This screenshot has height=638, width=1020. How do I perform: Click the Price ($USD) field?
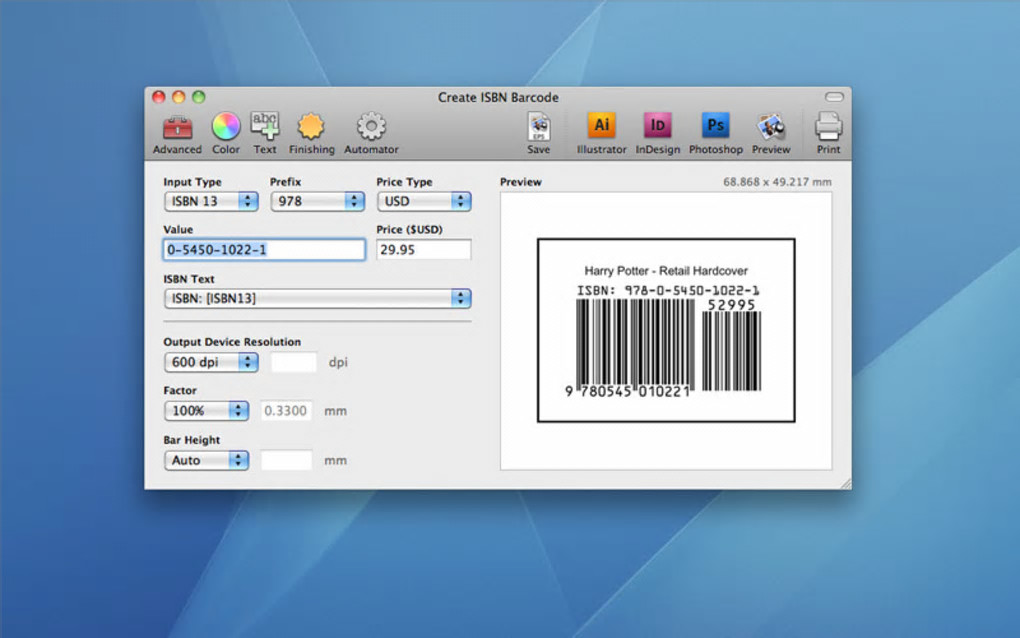[x=423, y=250]
